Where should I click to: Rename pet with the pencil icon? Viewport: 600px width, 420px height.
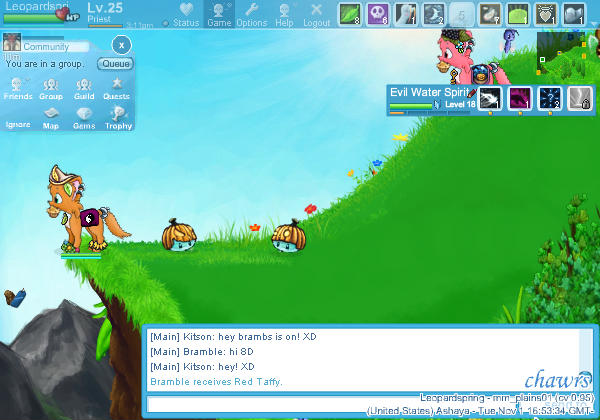click(x=472, y=93)
